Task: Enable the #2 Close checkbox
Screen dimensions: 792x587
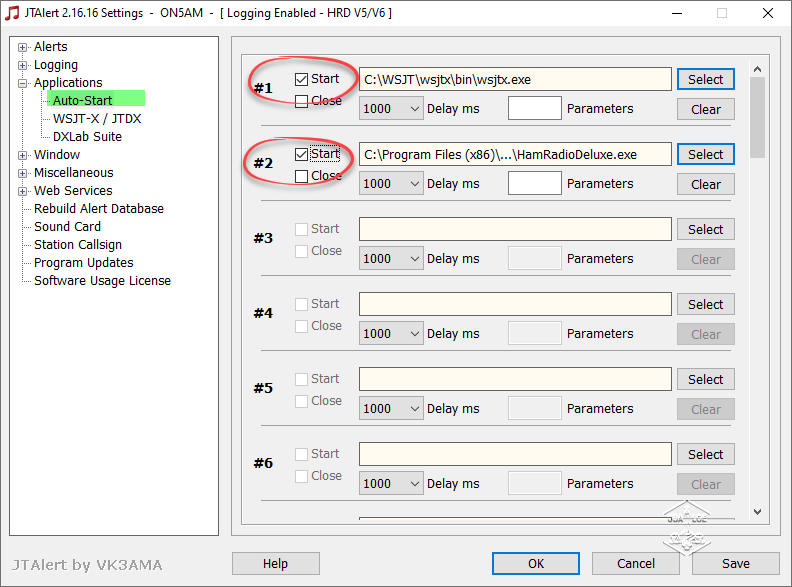Action: click(x=302, y=176)
